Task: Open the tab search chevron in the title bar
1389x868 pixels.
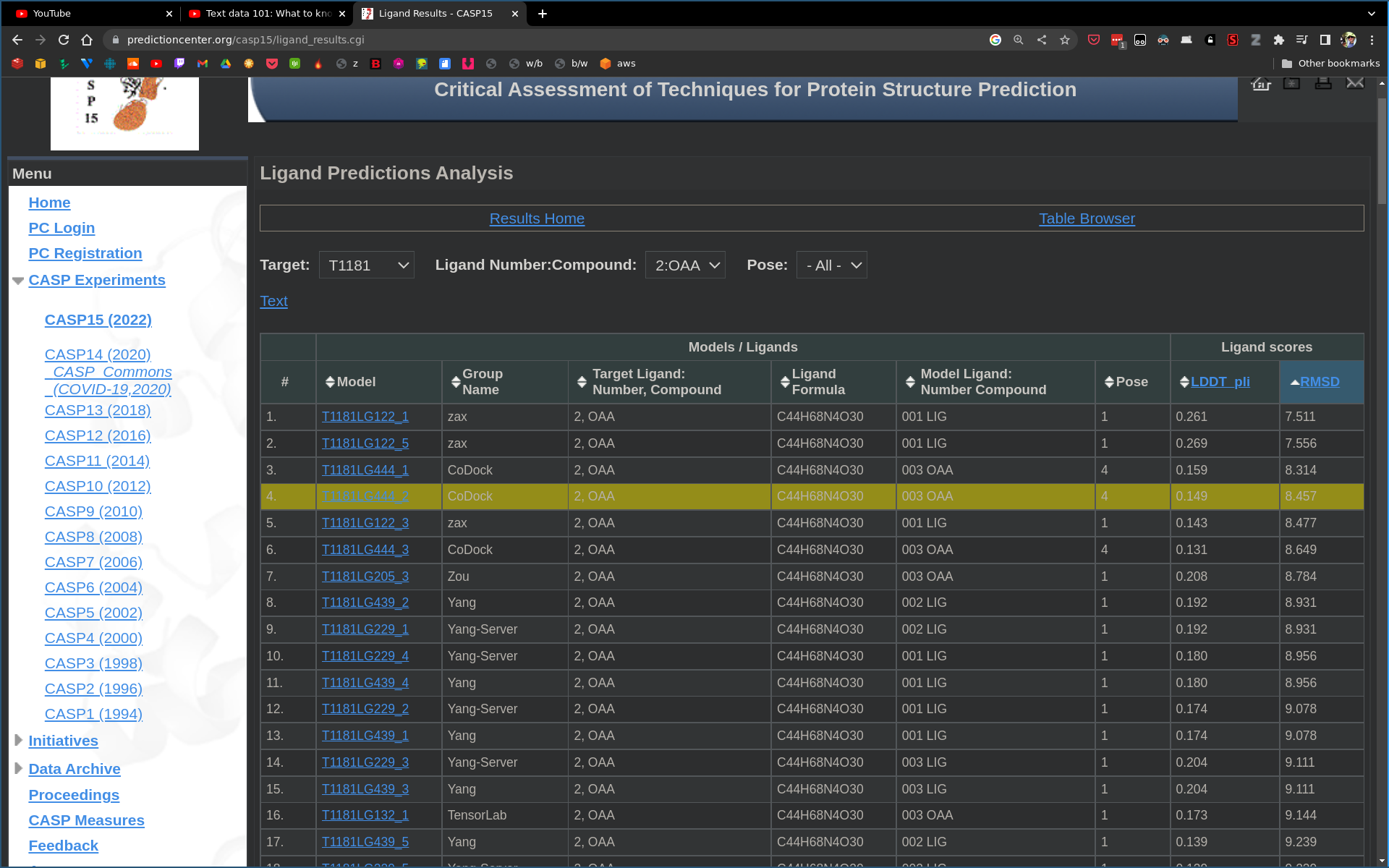Action: coord(1372,14)
